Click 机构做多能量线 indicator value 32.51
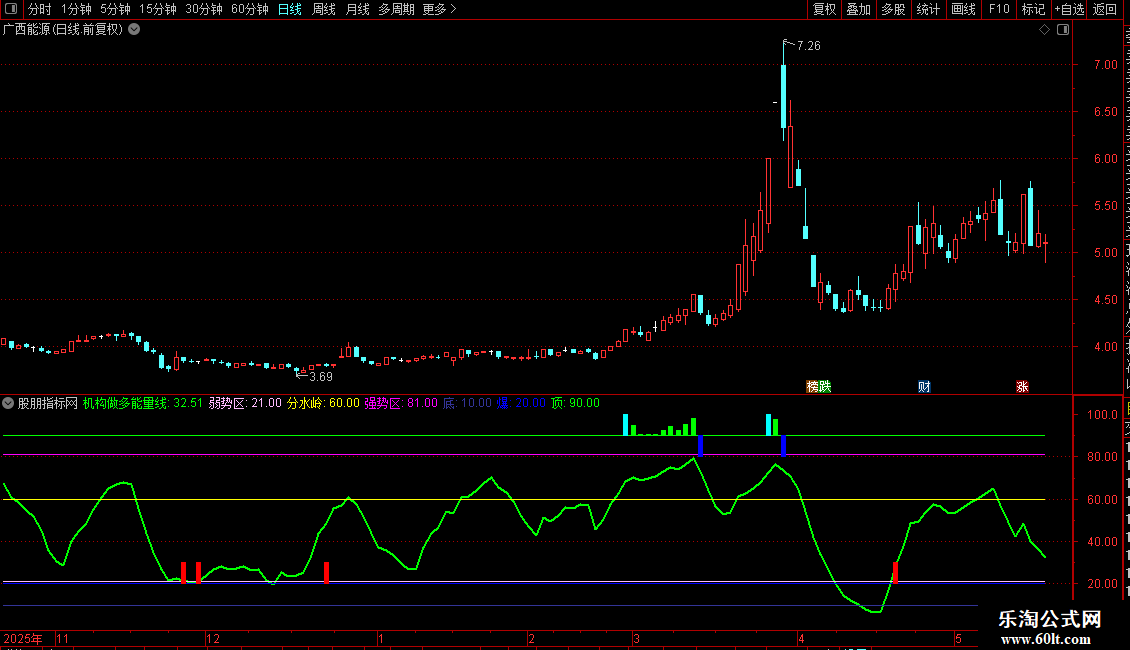The width and height of the screenshot is (1130, 650). point(143,404)
